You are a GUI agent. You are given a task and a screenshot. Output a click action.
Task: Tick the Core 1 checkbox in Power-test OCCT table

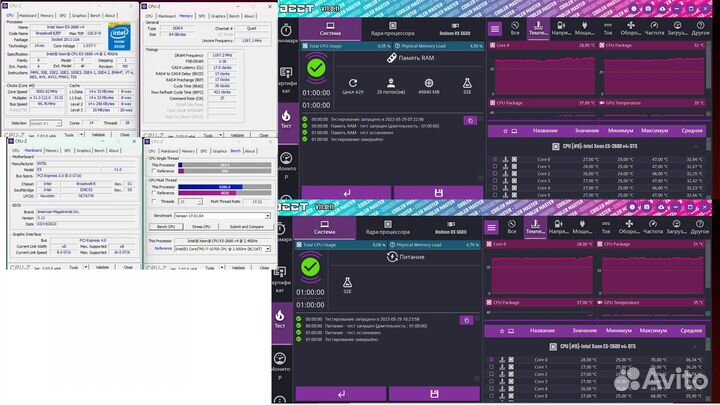491,367
